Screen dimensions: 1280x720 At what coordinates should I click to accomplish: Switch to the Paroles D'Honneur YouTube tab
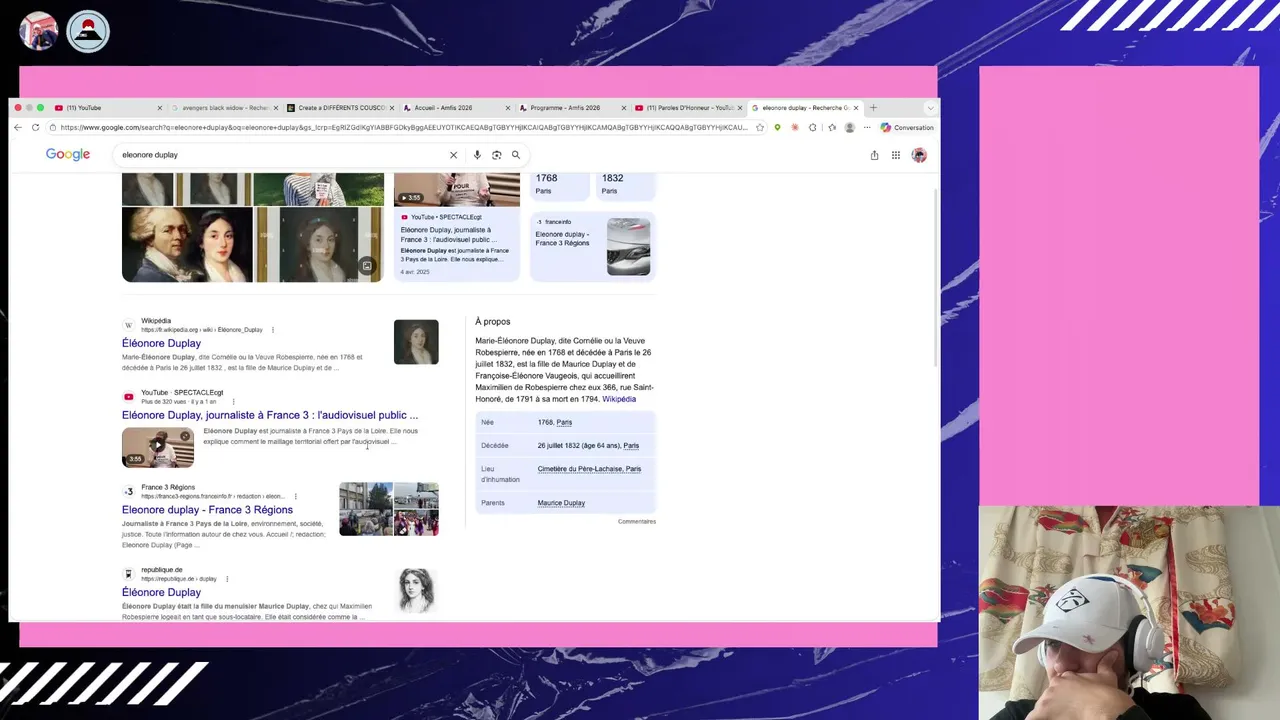690,107
